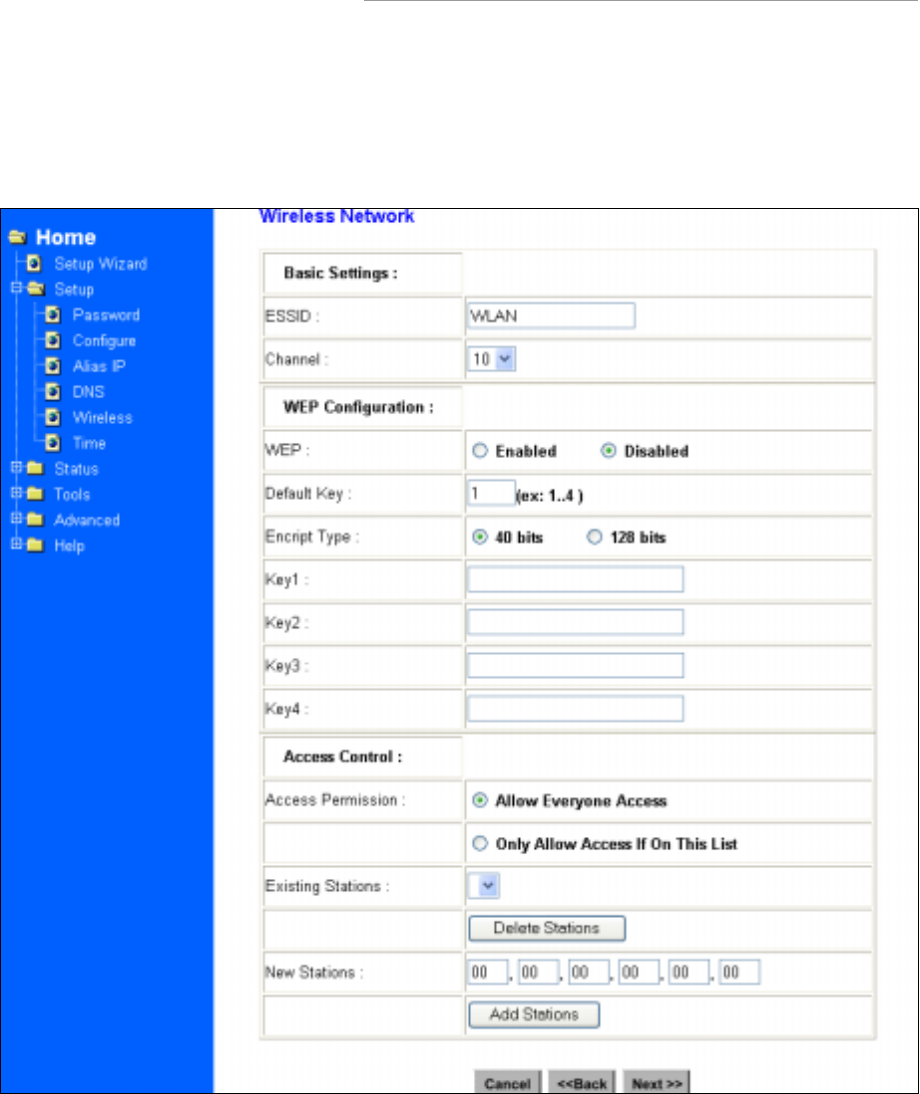
Task: Click the Delete Stations button
Action: [547, 929]
